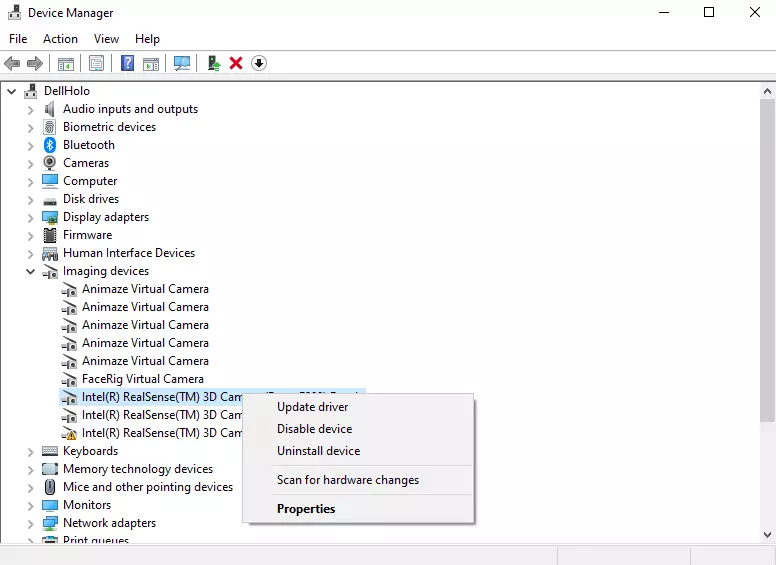
Task: Click the Keyboards category icon
Action: (x=49, y=451)
